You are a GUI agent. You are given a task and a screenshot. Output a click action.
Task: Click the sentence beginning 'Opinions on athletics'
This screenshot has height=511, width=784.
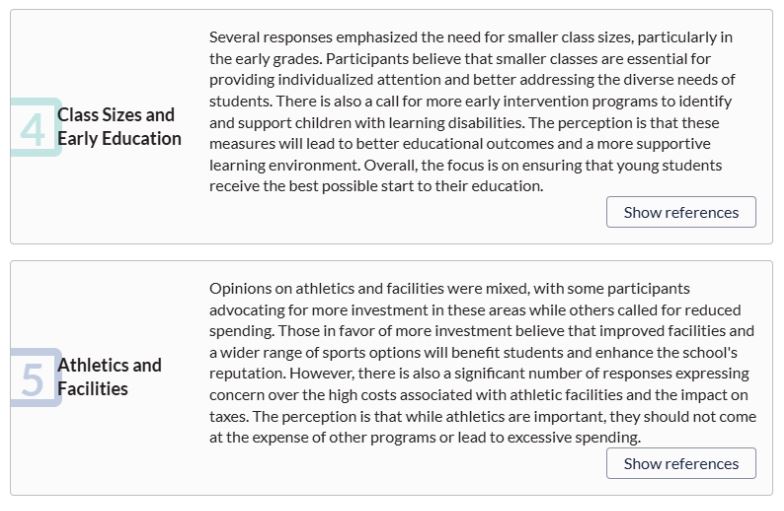pyautogui.click(x=475, y=310)
